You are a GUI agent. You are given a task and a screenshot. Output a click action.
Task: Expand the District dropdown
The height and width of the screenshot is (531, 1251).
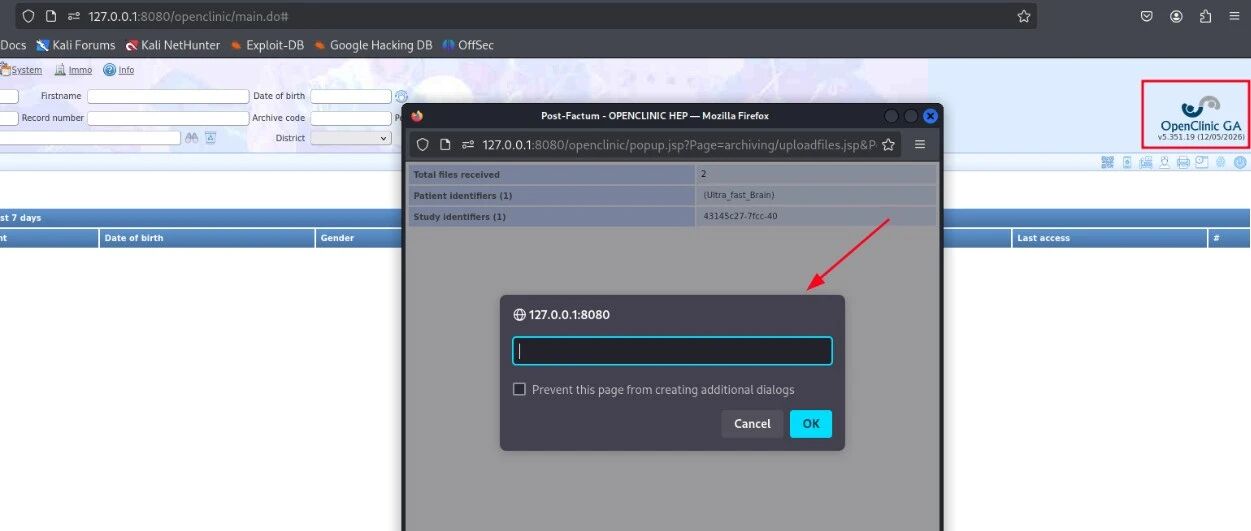tap(351, 138)
